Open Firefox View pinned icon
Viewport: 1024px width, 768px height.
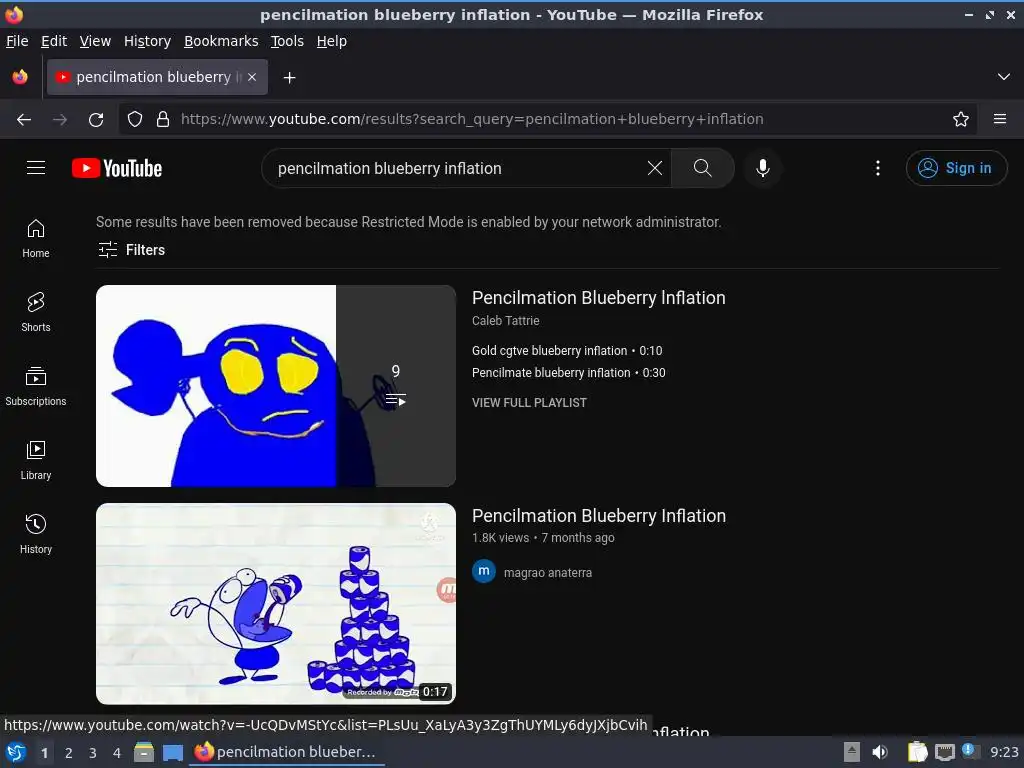click(x=20, y=77)
